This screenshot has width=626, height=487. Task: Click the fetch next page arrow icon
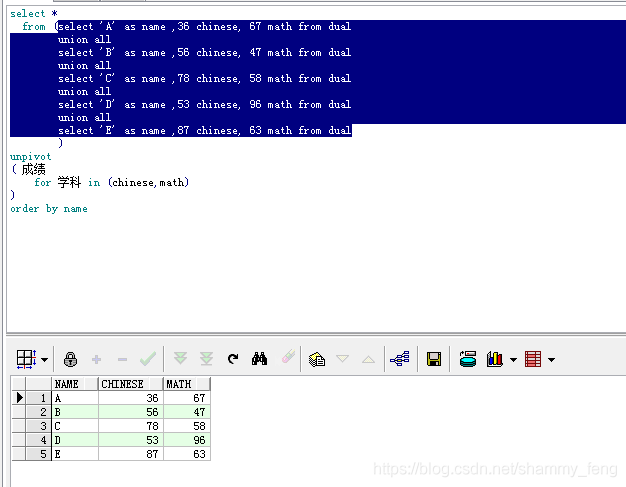click(180, 358)
